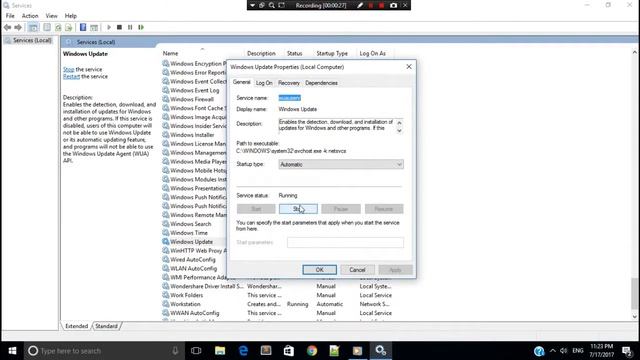Open the File menu

coord(10,16)
